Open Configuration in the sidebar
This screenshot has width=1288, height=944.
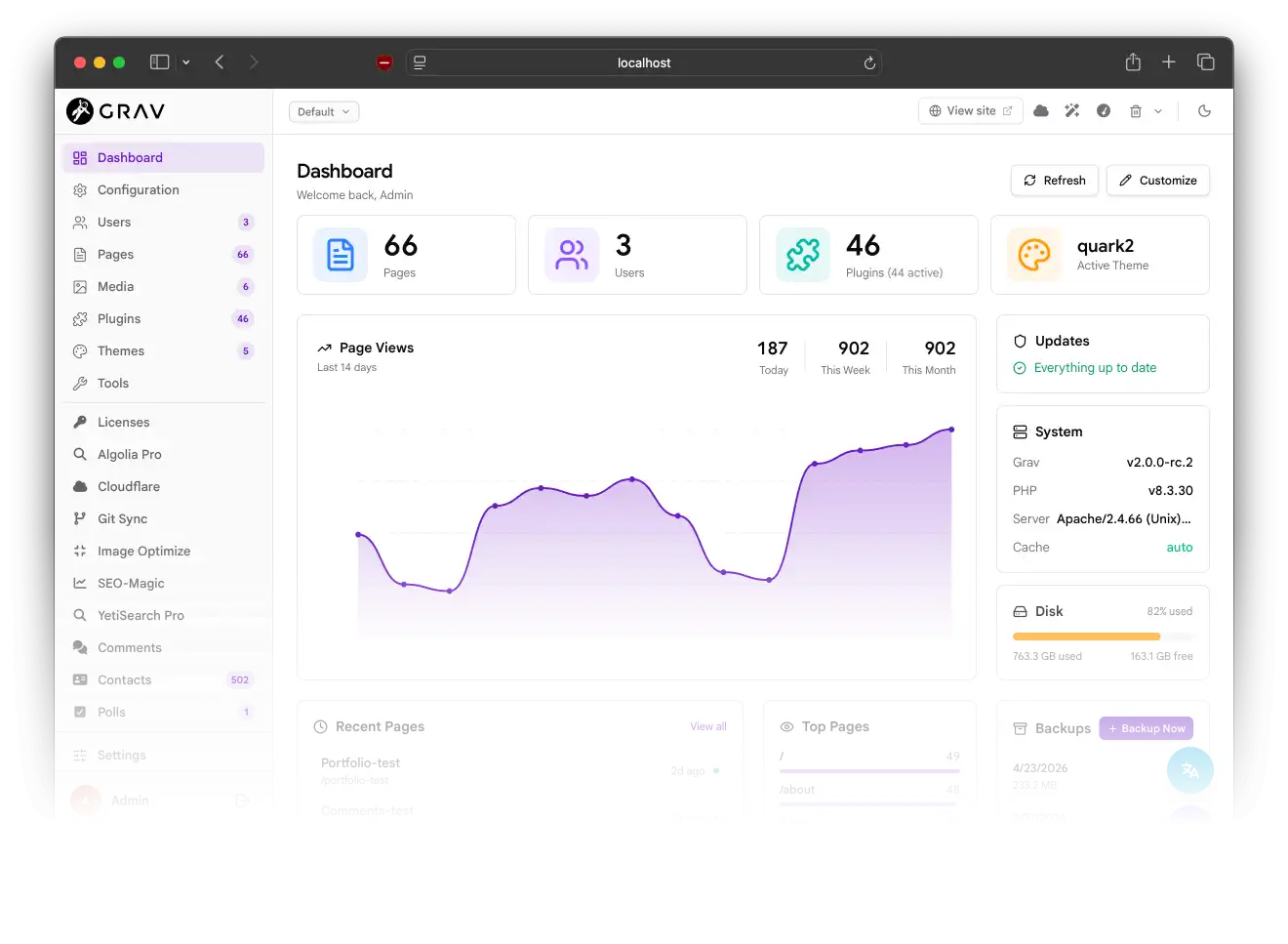pyautogui.click(x=164, y=190)
